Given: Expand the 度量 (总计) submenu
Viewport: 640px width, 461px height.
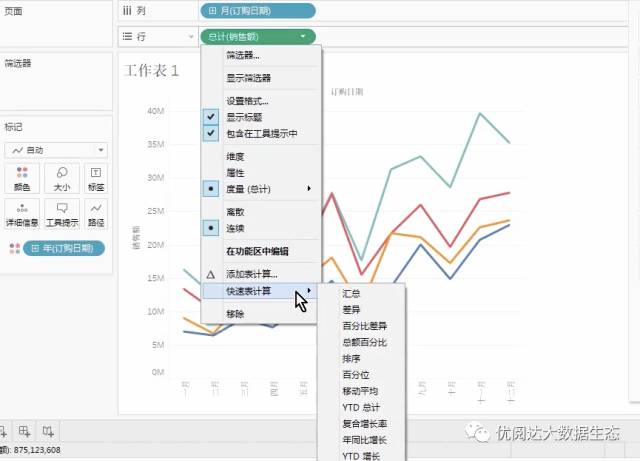Looking at the screenshot, I should (x=260, y=188).
